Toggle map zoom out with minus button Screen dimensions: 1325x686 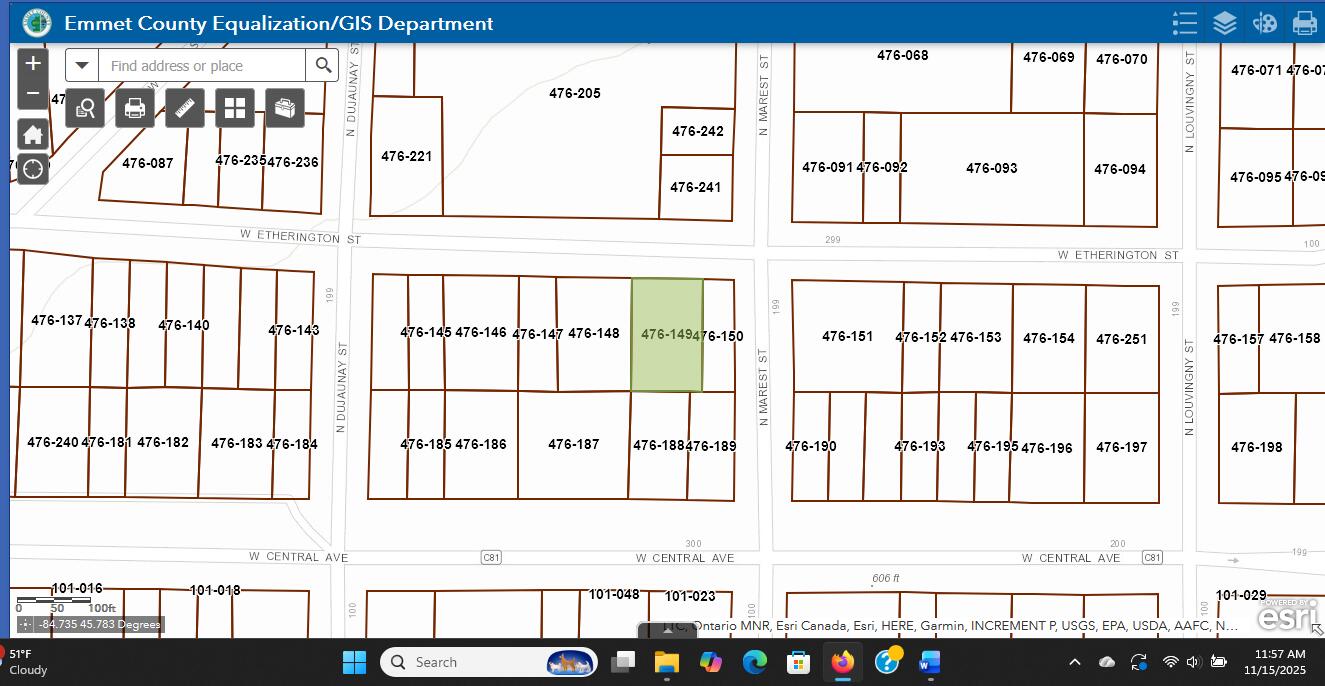pos(32,92)
